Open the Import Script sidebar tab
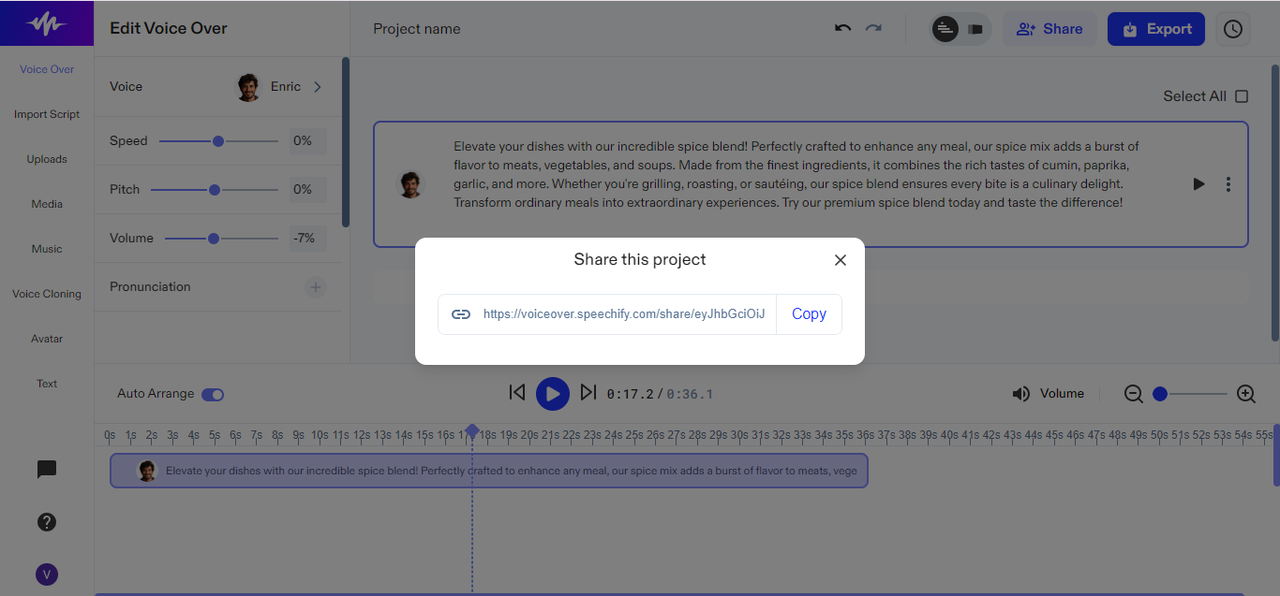 47,114
